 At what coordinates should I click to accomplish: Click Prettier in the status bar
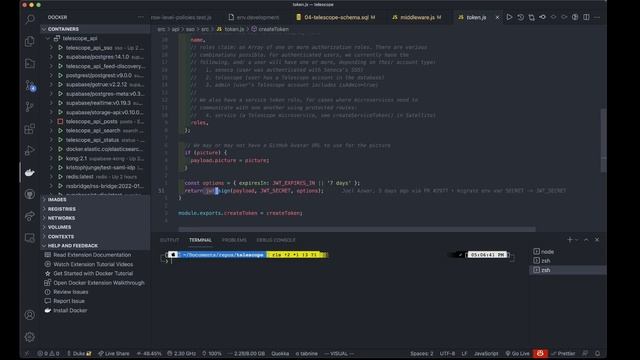pos(563,353)
